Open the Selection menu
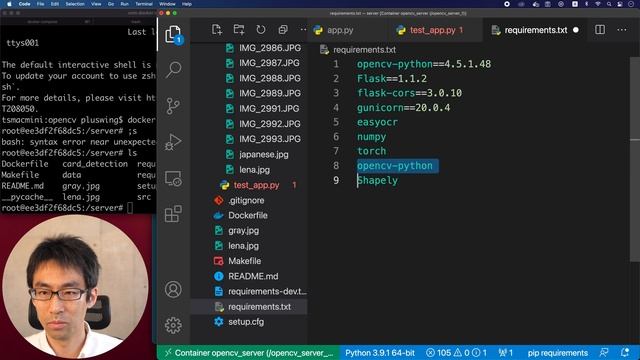640x360 pixels. (75, 4)
